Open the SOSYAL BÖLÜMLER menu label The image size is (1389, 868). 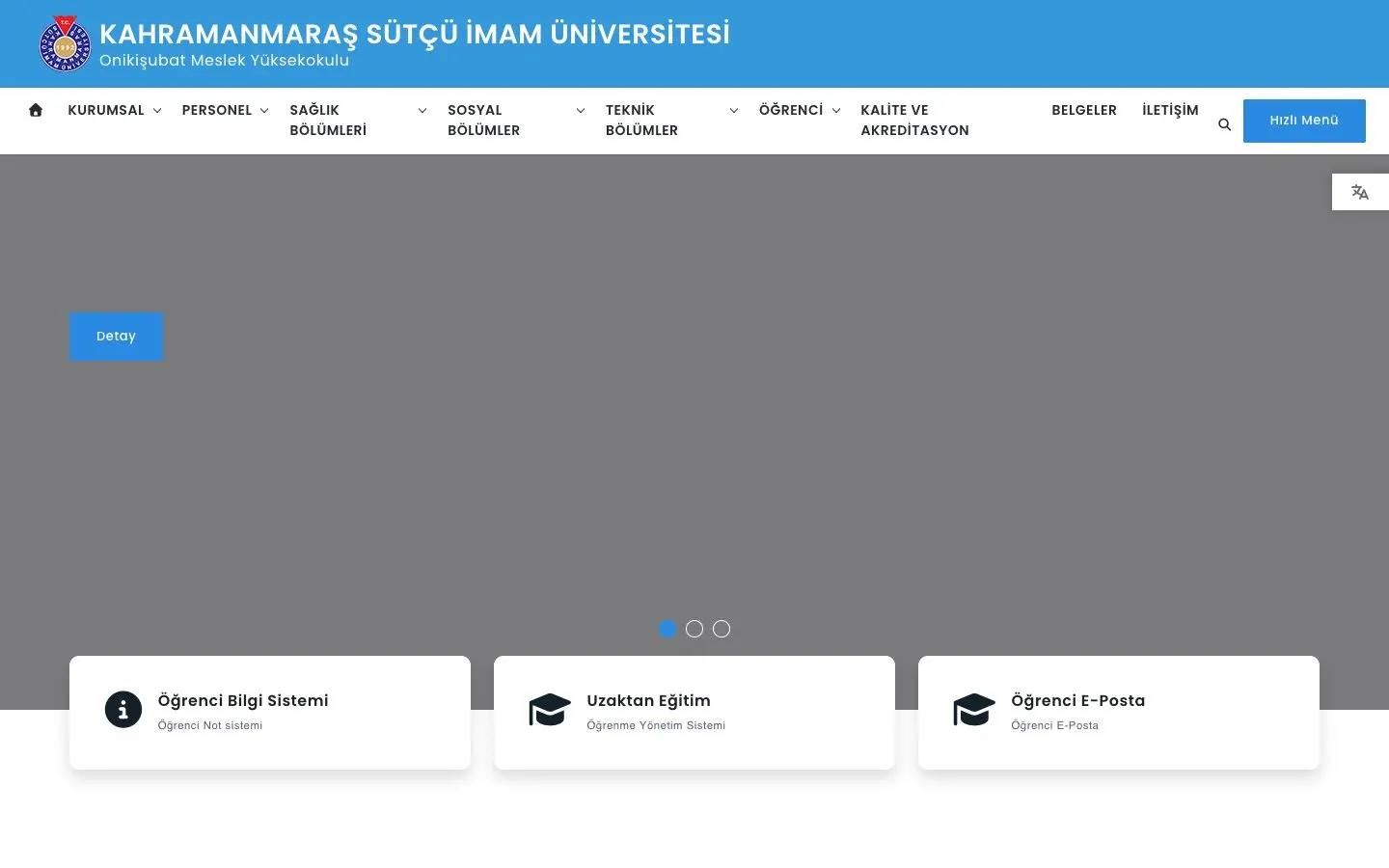484,121
